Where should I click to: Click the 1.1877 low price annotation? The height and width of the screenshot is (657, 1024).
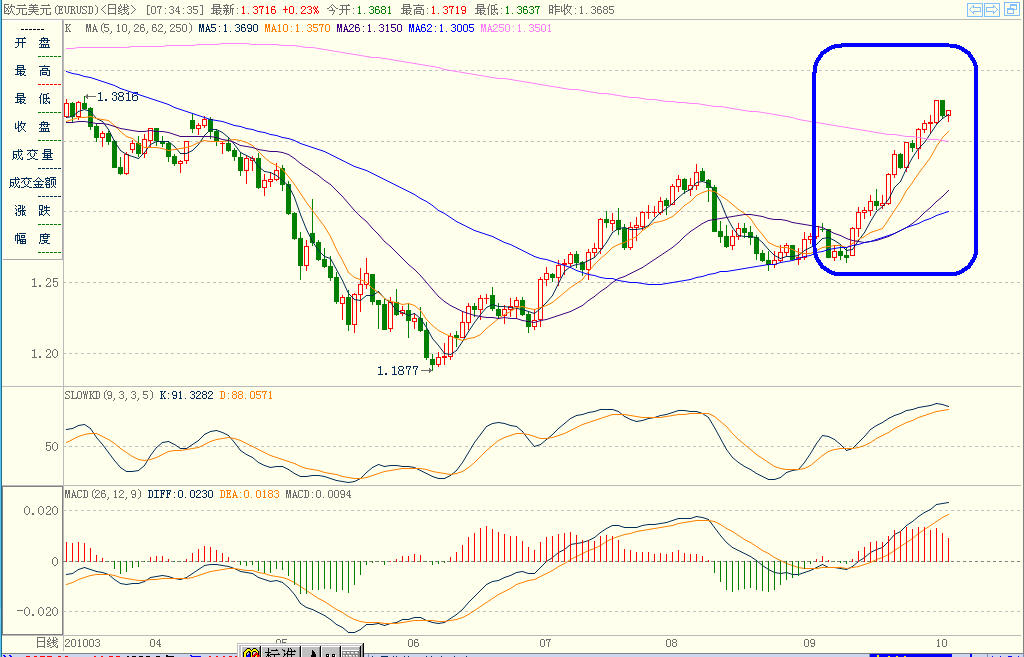click(397, 371)
